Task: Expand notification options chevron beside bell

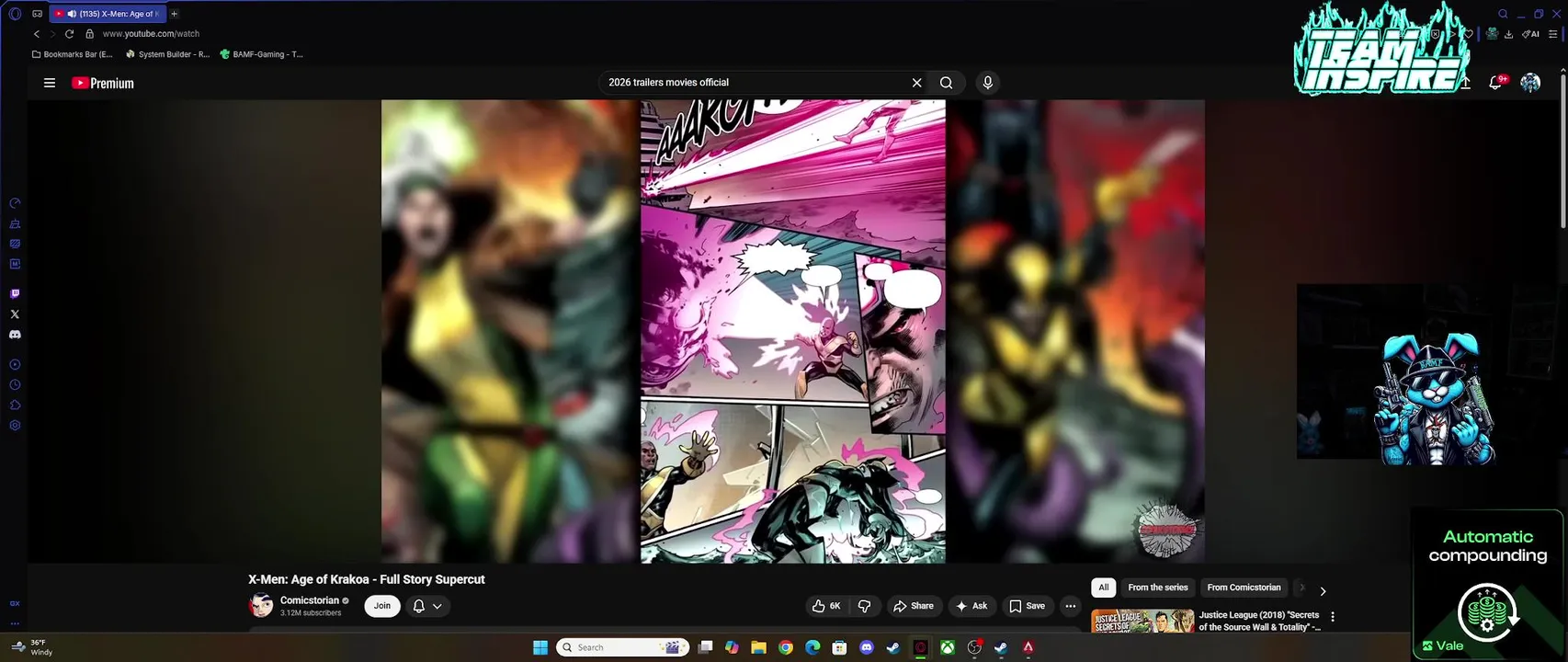Action: (x=437, y=606)
